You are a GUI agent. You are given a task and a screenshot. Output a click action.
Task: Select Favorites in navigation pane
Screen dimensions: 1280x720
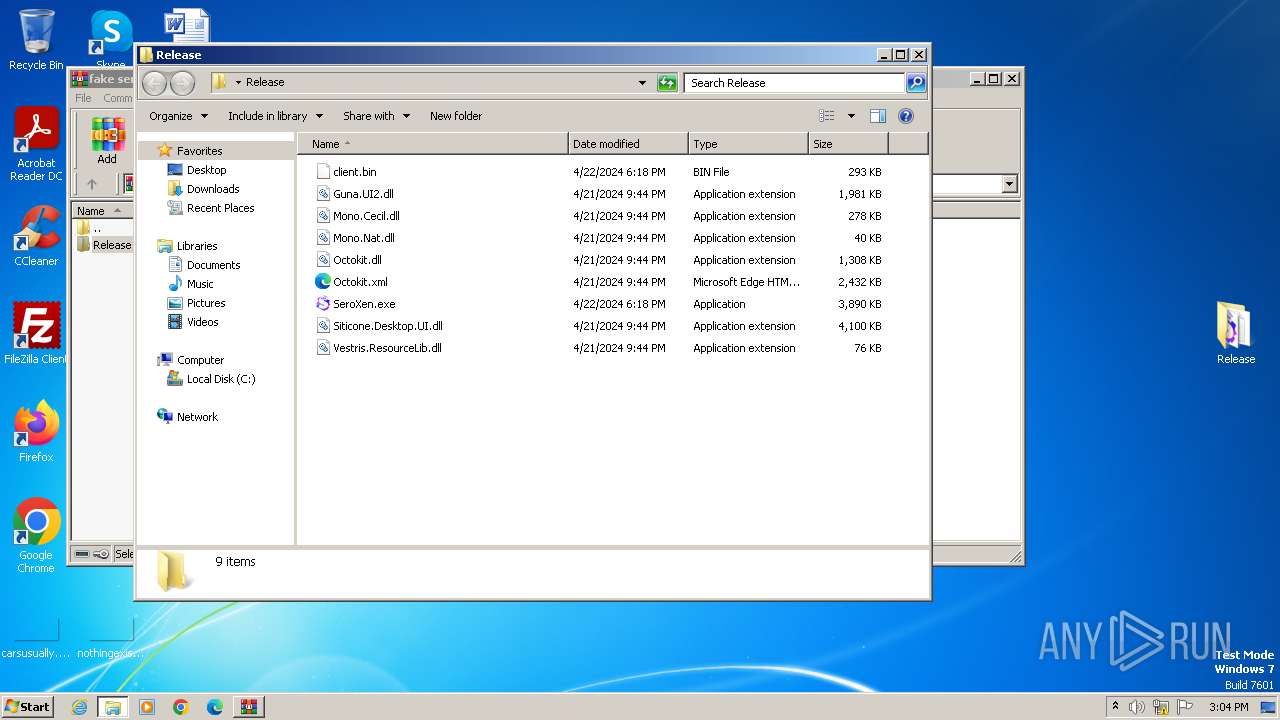click(199, 151)
